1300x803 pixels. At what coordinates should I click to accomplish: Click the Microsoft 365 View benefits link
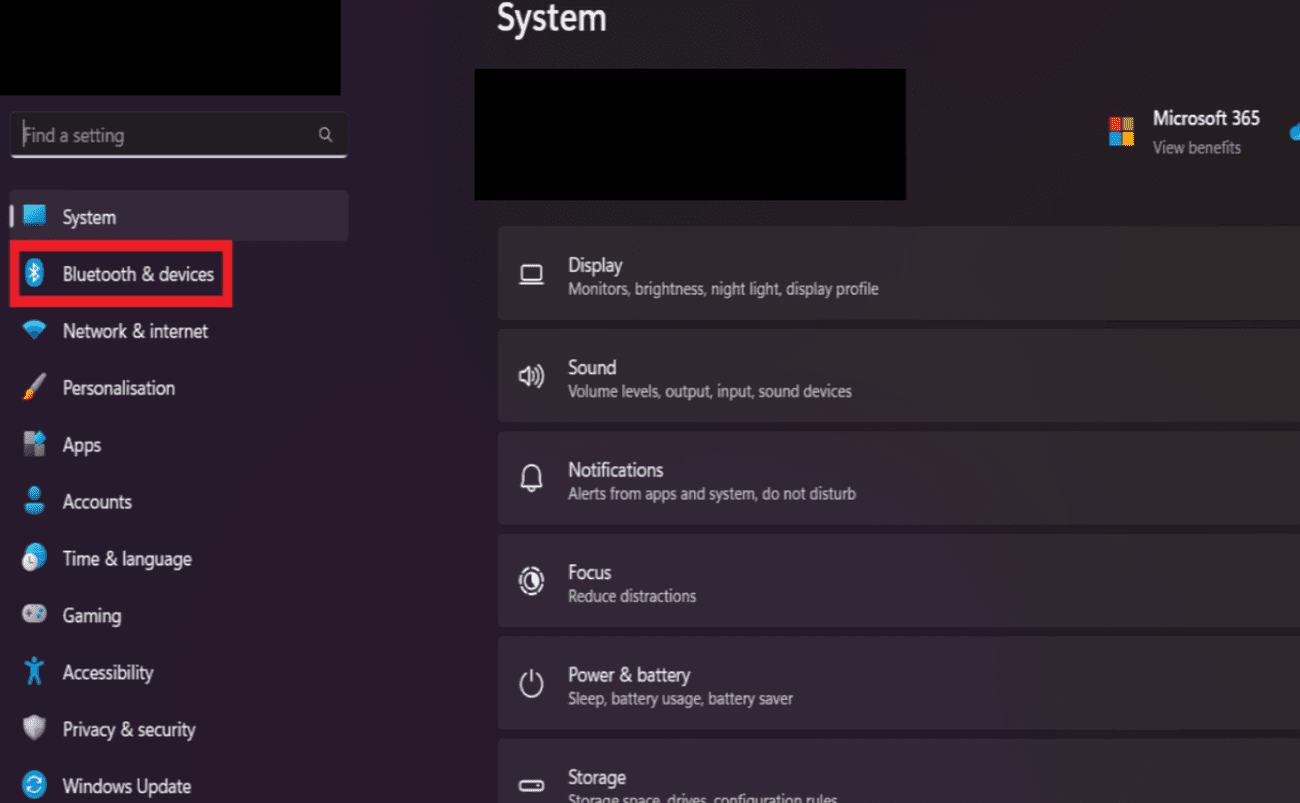pyautogui.click(x=1196, y=148)
